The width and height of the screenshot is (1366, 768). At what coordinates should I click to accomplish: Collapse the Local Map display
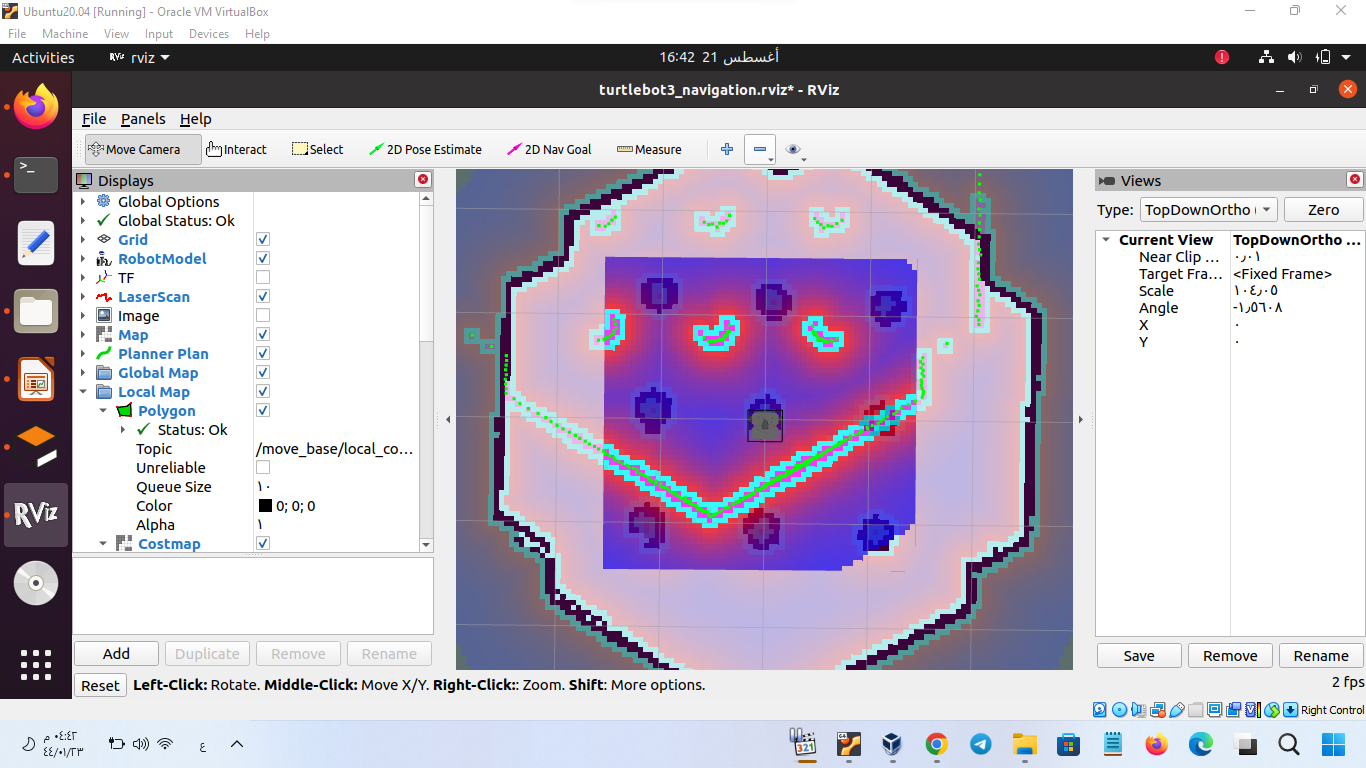point(83,392)
